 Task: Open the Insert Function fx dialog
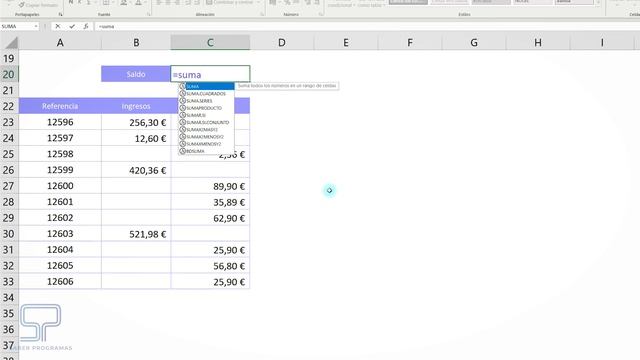86,26
